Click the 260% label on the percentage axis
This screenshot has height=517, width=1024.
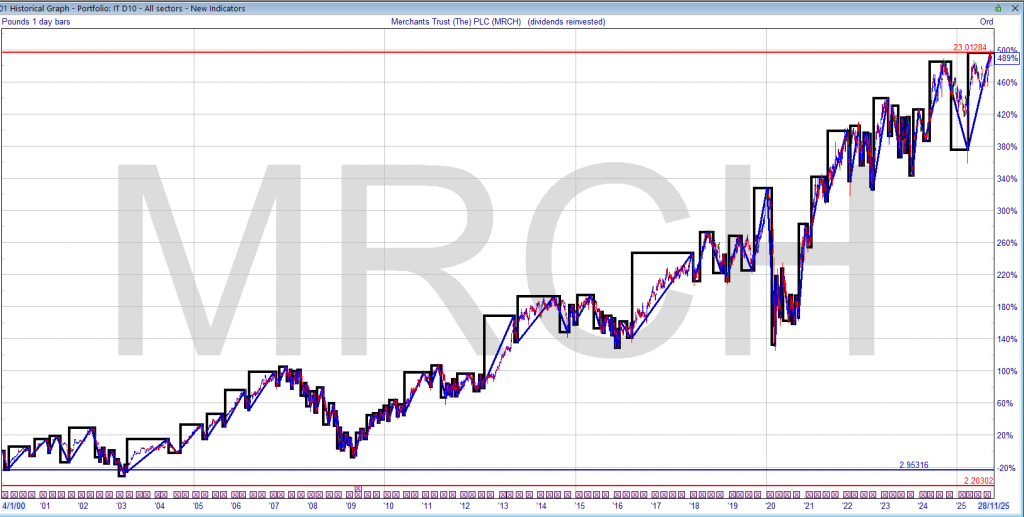(1007, 243)
